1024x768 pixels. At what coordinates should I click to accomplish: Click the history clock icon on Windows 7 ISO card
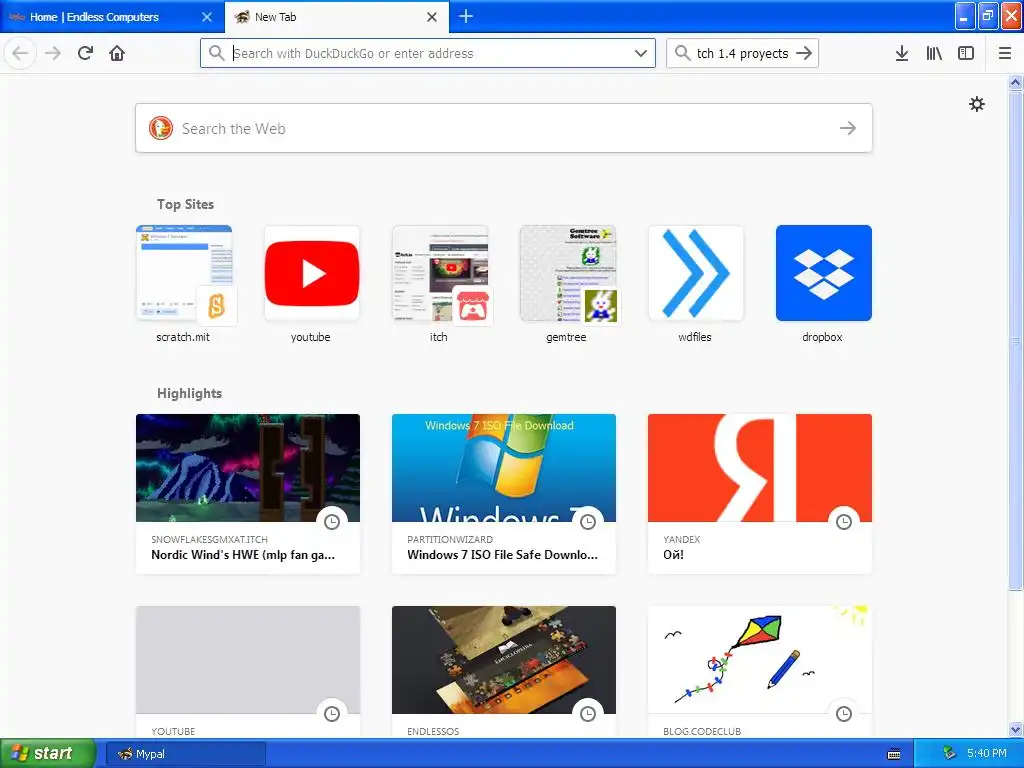pyautogui.click(x=588, y=522)
